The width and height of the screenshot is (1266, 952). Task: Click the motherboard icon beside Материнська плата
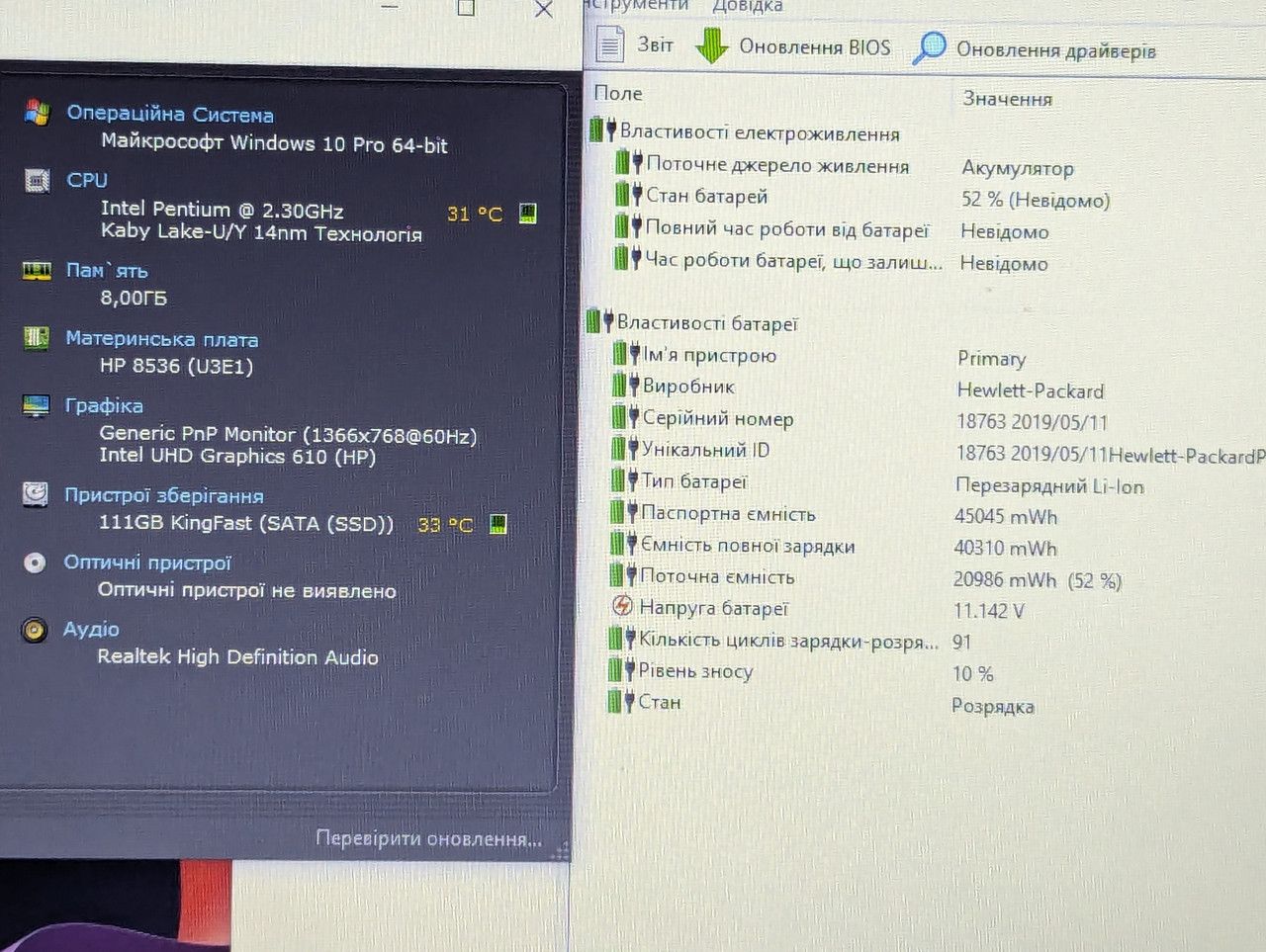[37, 338]
